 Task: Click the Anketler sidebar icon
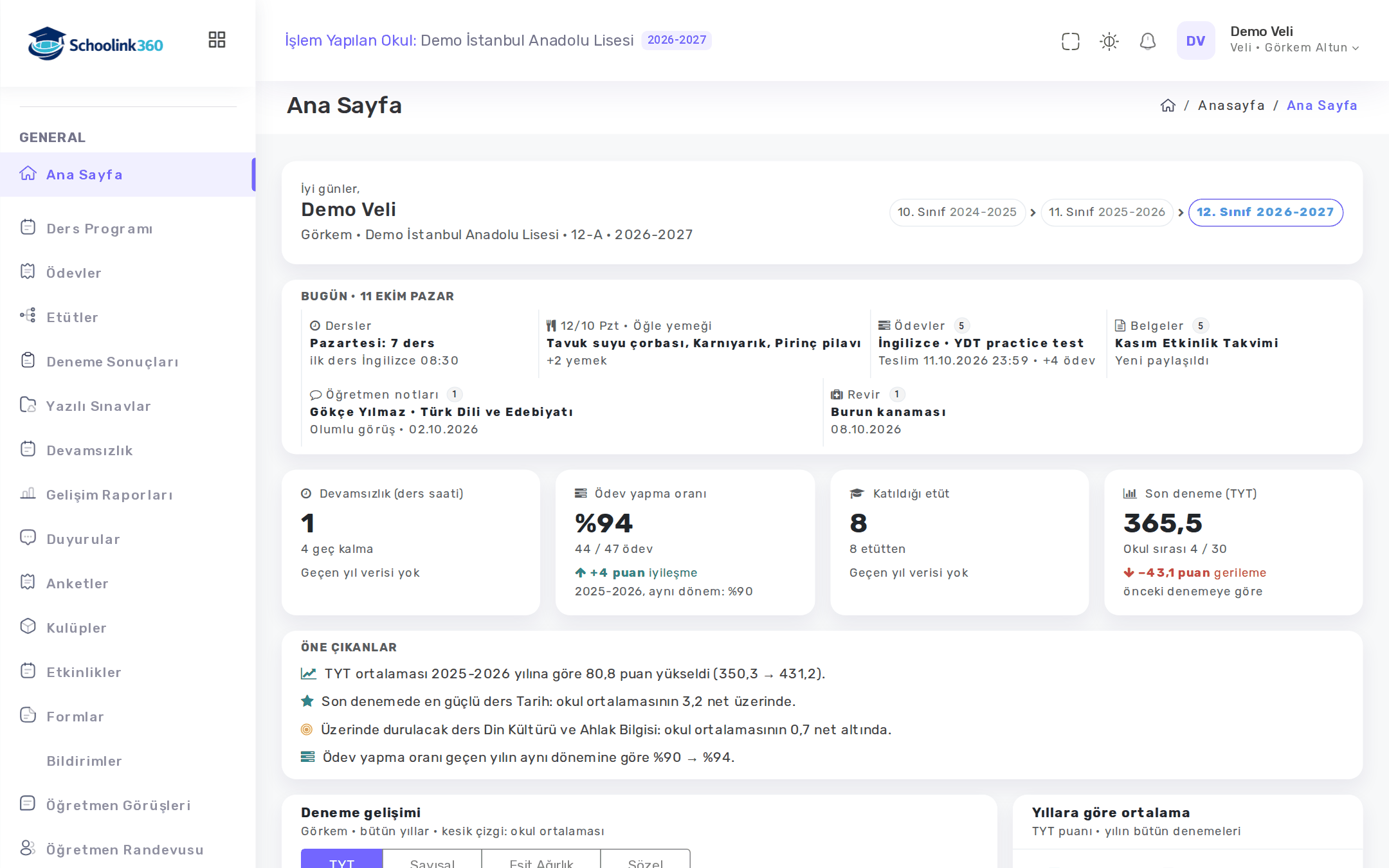[28, 582]
